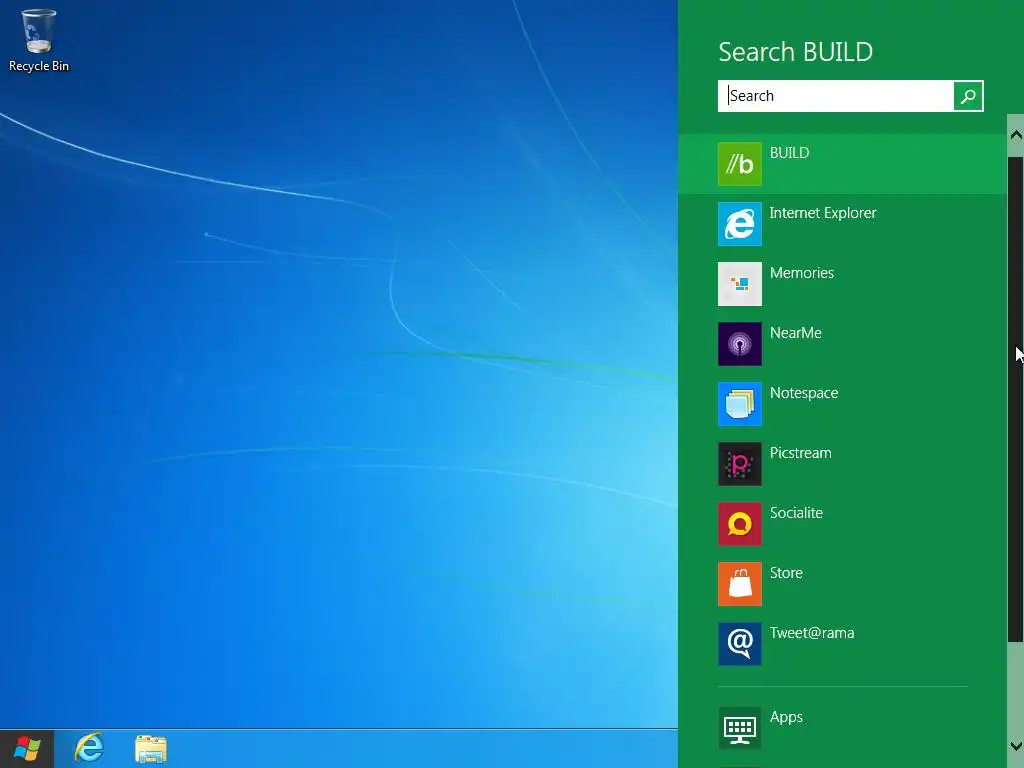Open the Store shopping bag icon

point(739,584)
